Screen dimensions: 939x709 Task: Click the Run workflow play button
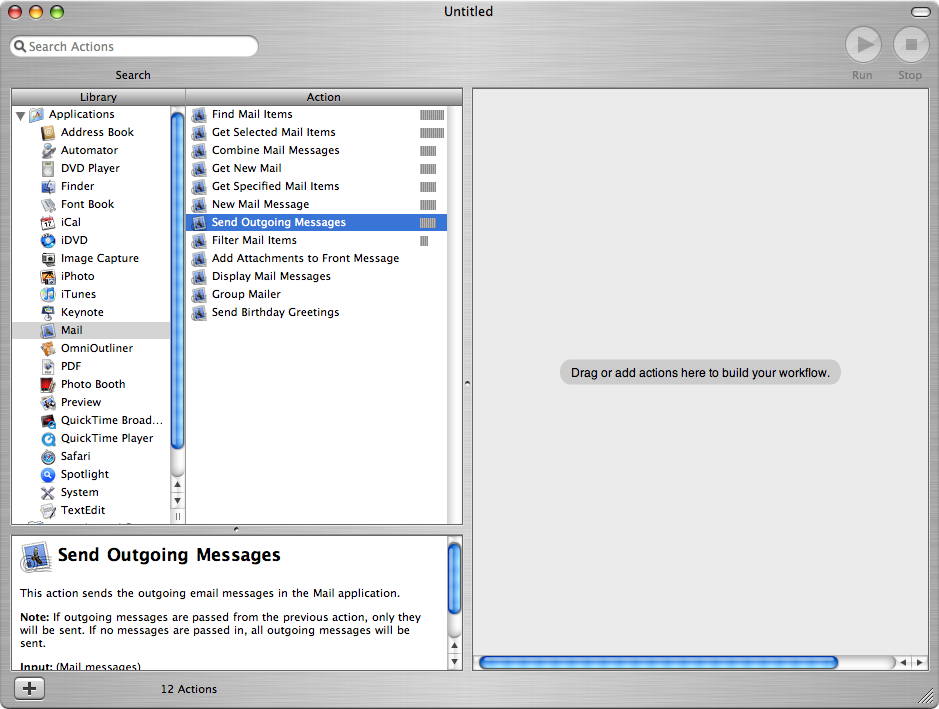coord(863,45)
